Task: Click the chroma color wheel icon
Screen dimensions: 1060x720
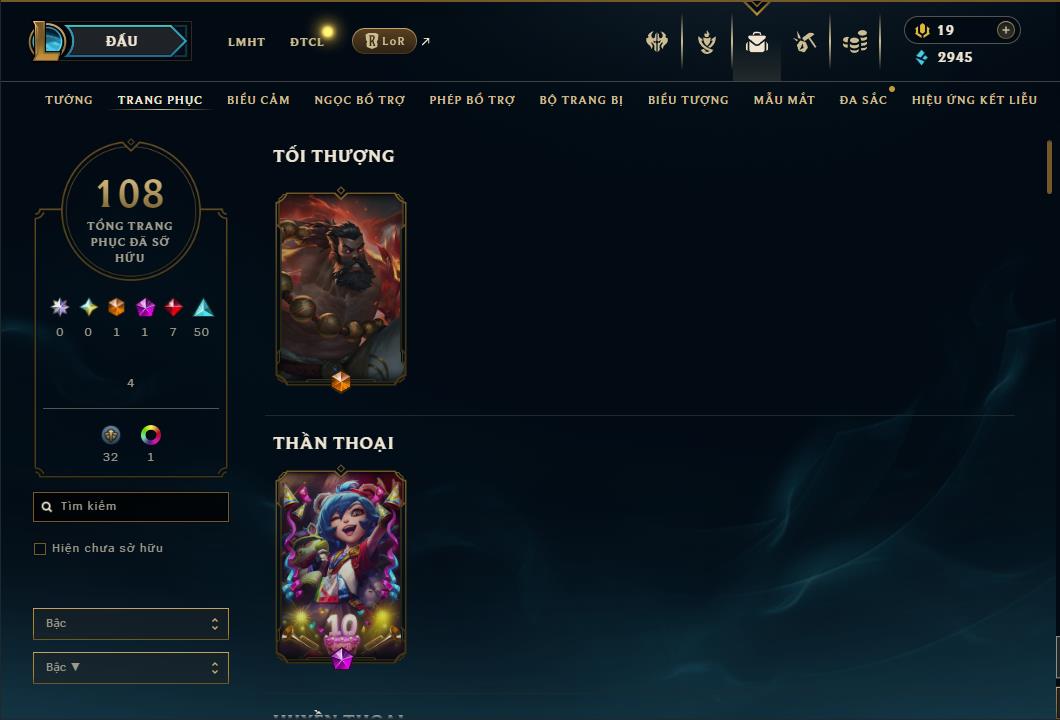Action: tap(151, 435)
